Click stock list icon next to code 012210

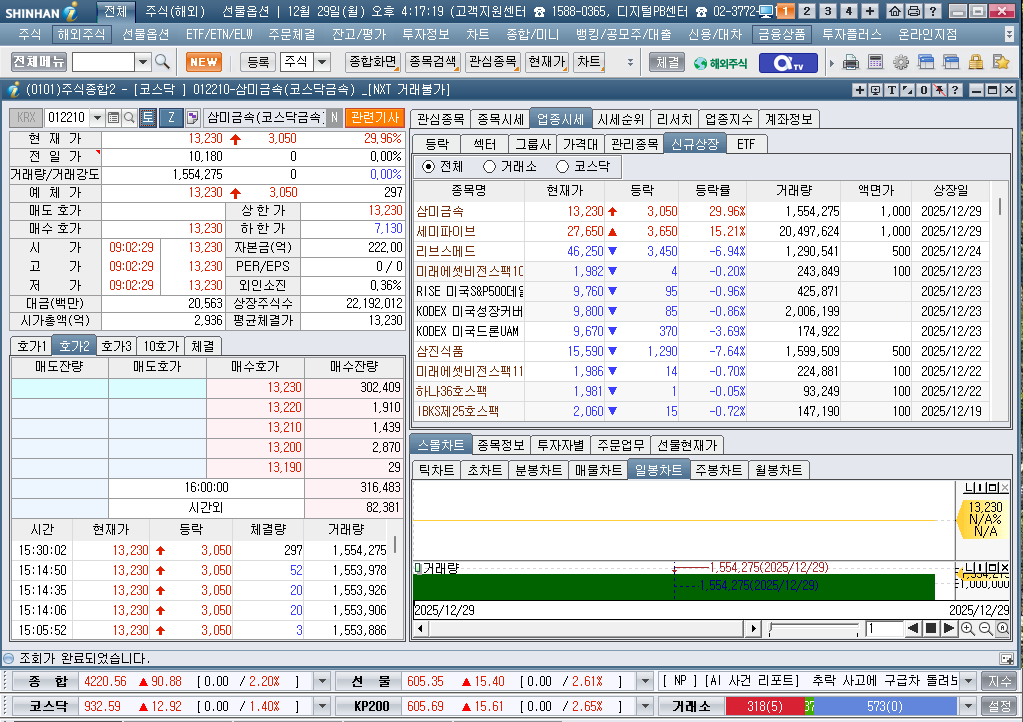114,117
